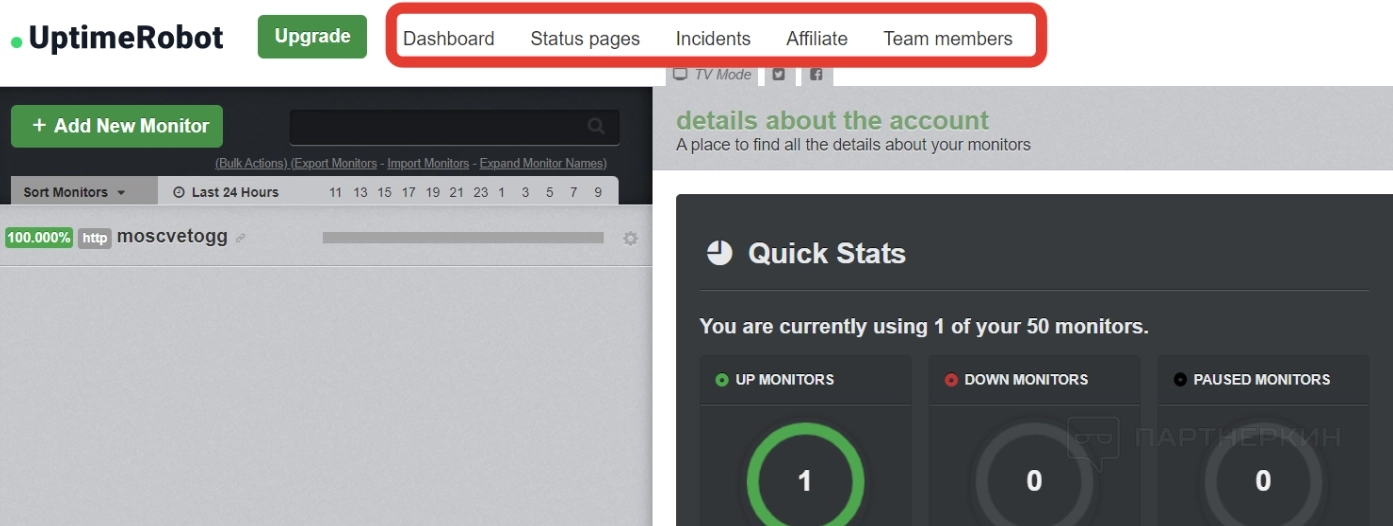The height and width of the screenshot is (526, 1393).
Task: Click the clock icon by Last 24 Hours
Action: [179, 192]
